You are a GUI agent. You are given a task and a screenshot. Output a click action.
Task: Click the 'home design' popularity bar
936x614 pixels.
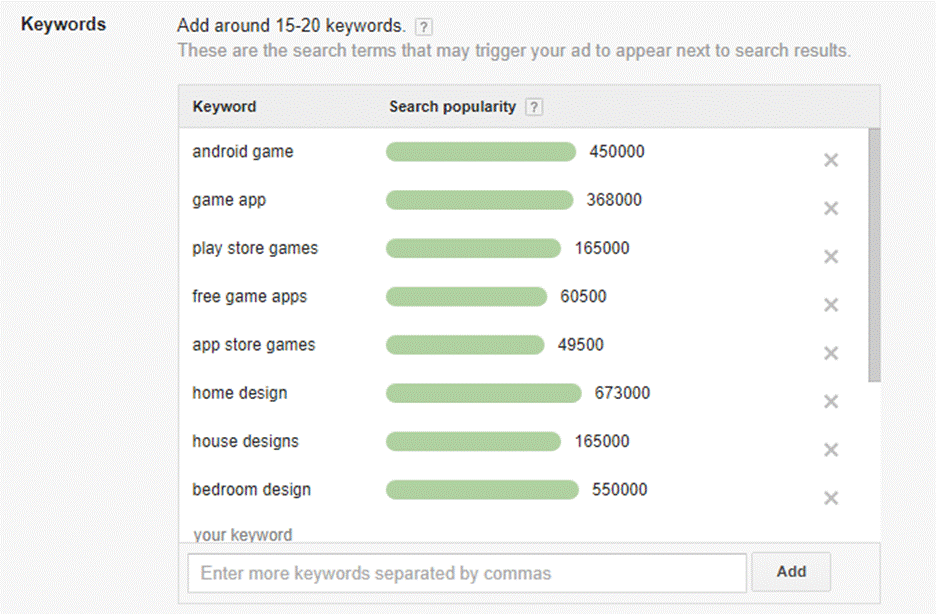tap(483, 393)
